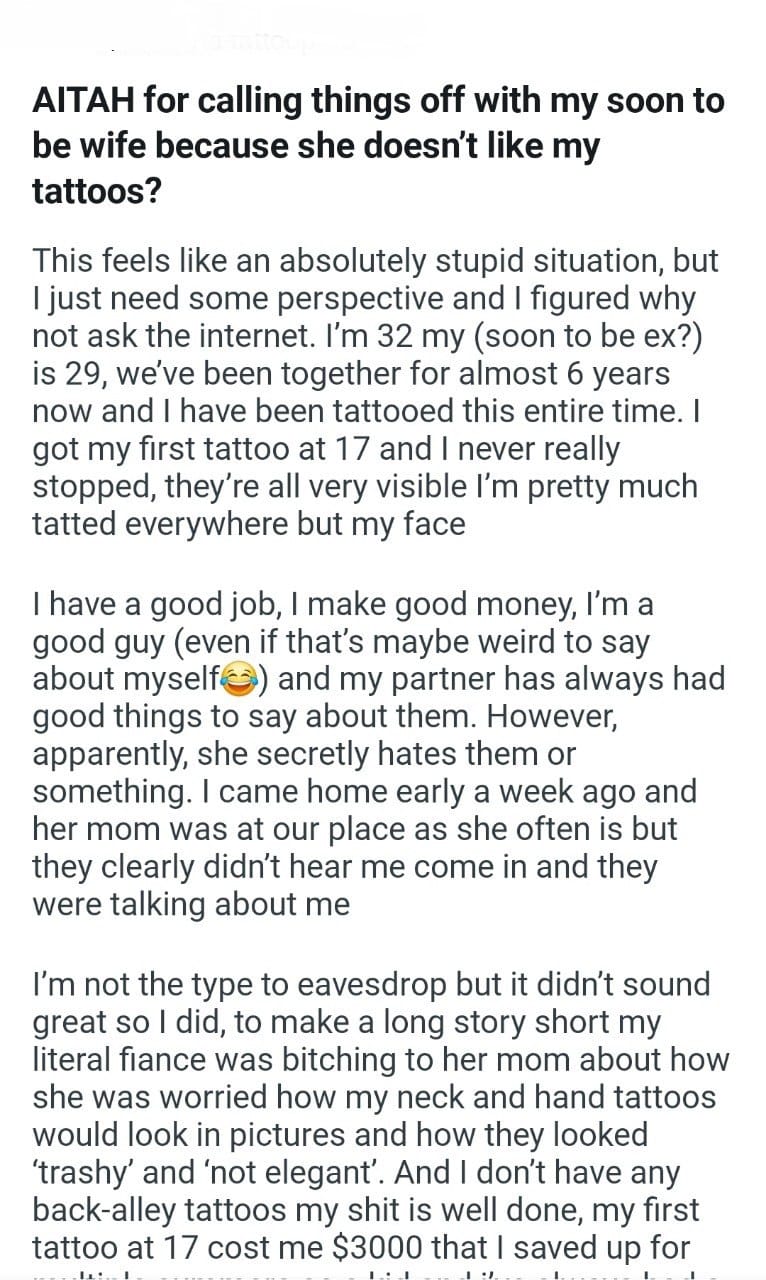Select the paragraph starting "I'm not the type"
The width and height of the screenshot is (766, 1280).
click(380, 1117)
